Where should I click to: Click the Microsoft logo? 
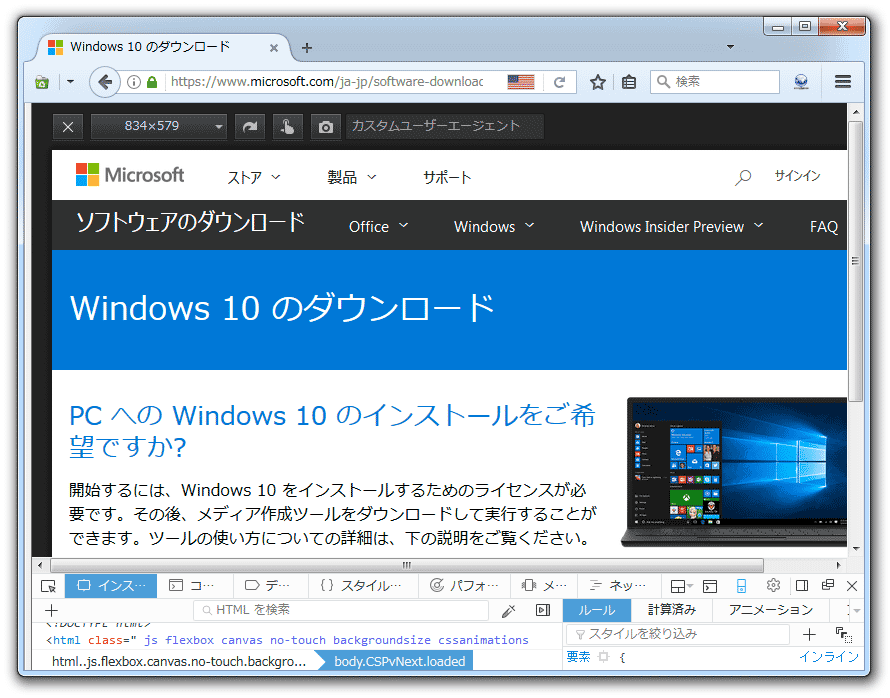coord(130,175)
